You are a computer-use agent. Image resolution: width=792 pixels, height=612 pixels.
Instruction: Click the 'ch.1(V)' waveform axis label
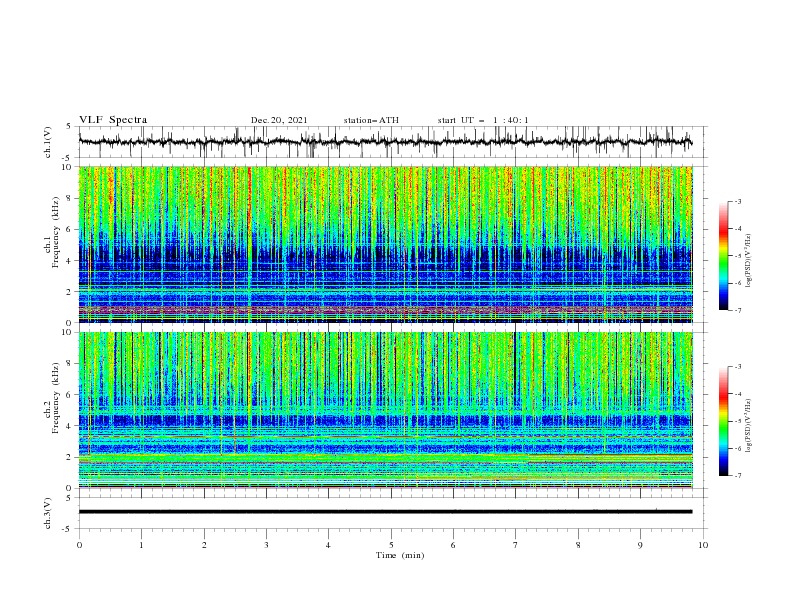click(48, 142)
